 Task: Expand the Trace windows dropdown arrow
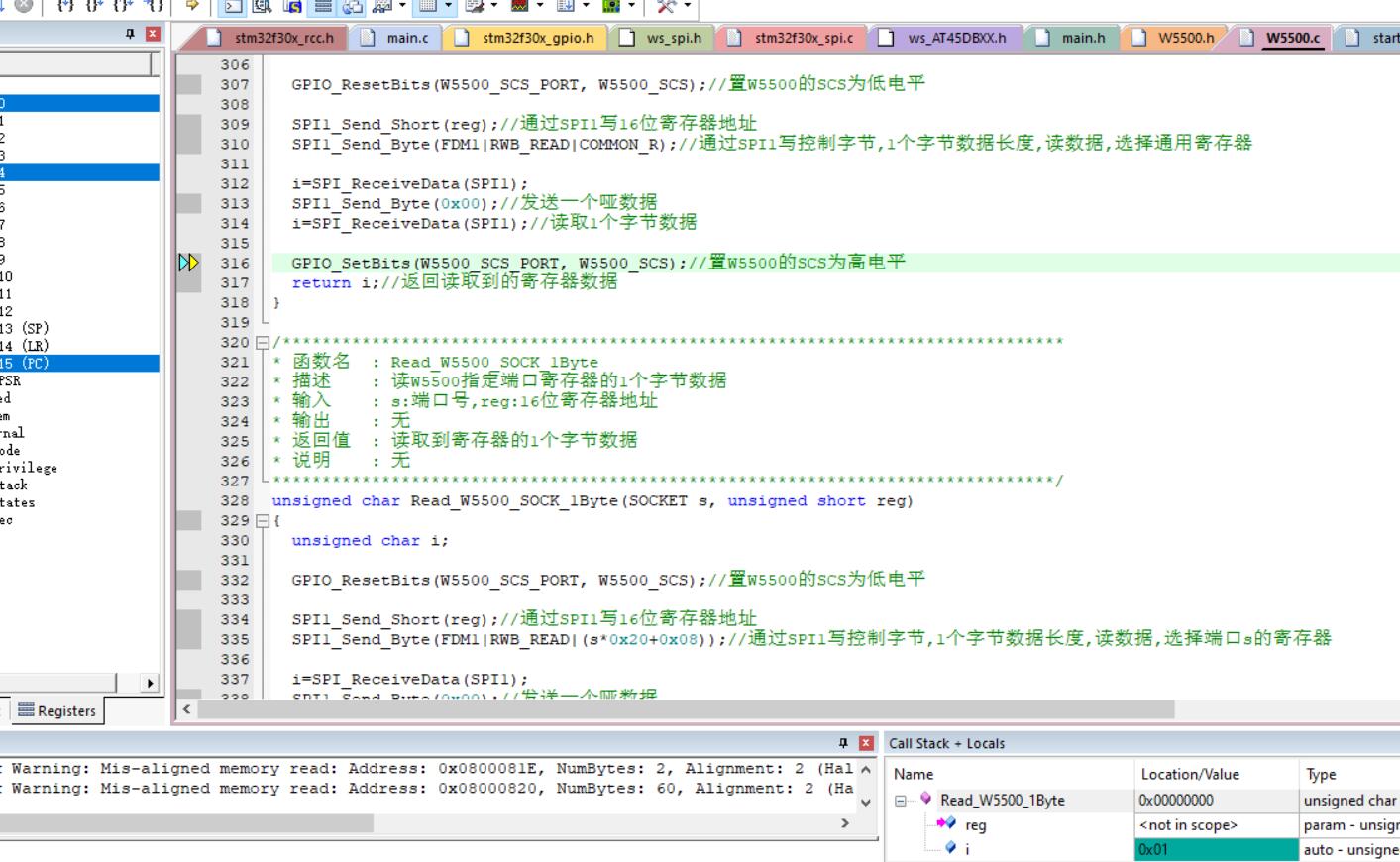pyautogui.click(x=586, y=7)
